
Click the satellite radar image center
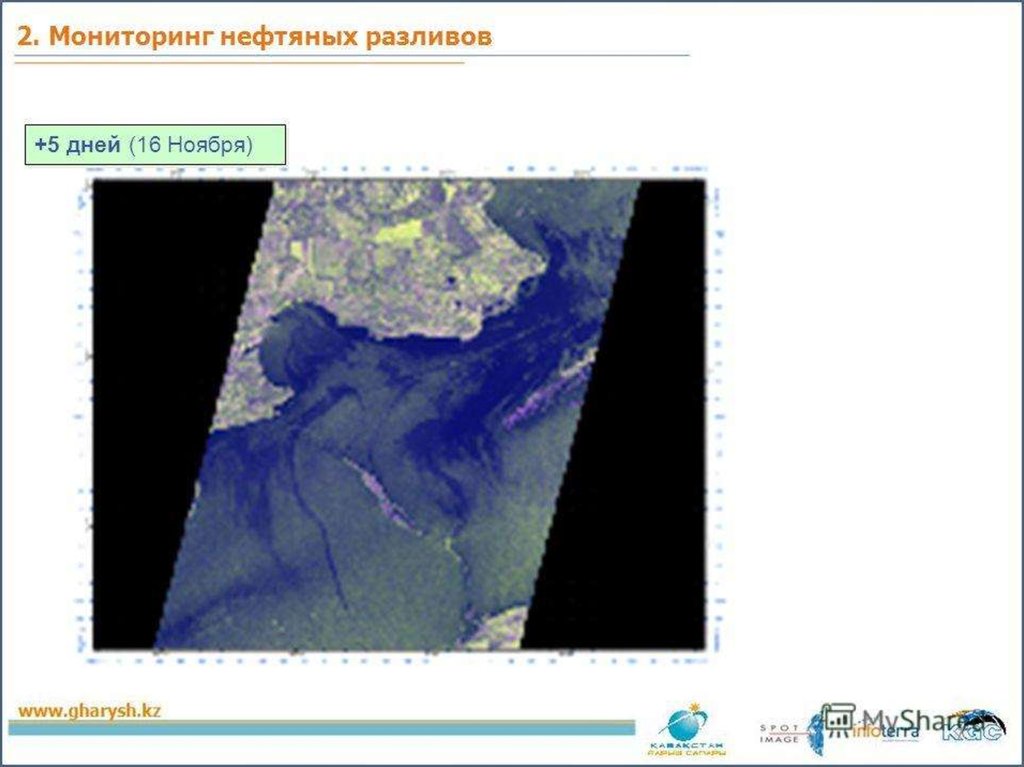tap(399, 414)
